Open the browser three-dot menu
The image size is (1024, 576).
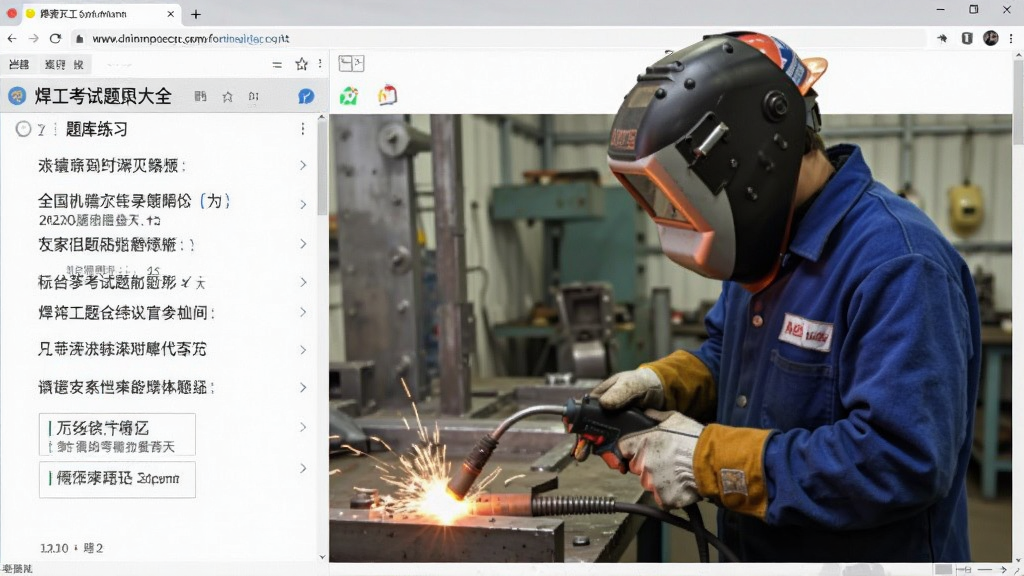click(x=1011, y=39)
